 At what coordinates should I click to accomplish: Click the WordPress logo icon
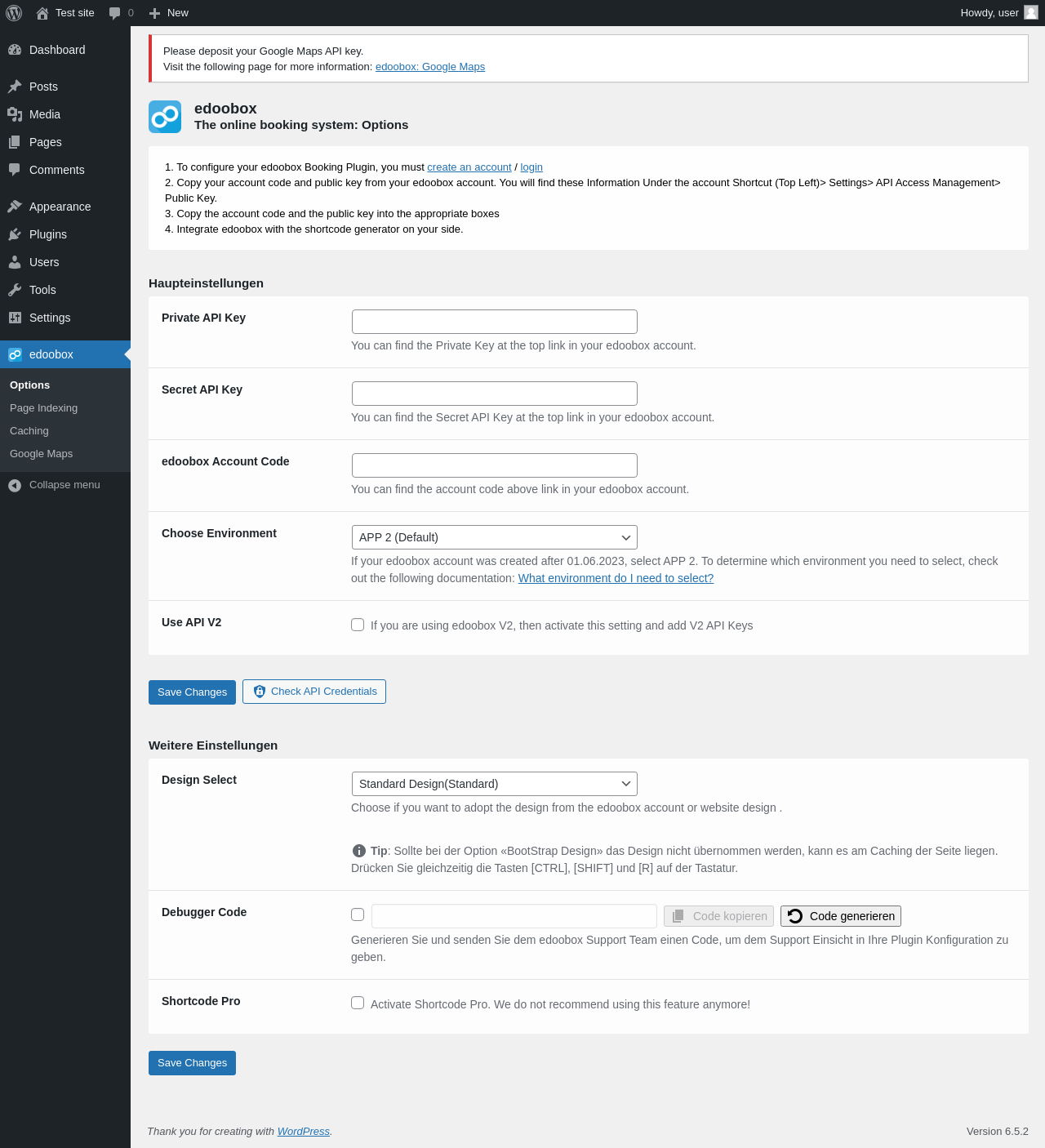click(x=14, y=13)
